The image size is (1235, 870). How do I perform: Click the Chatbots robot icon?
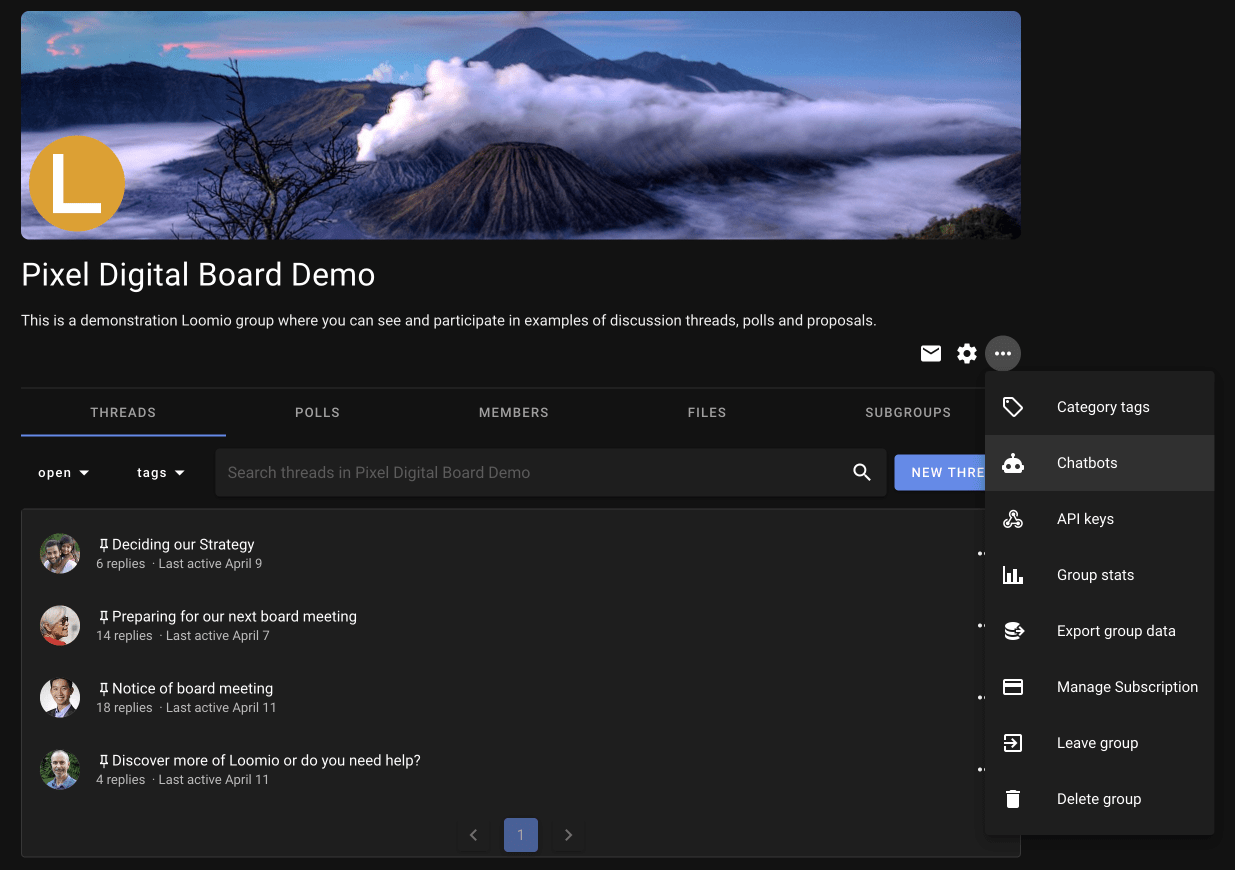(1013, 463)
